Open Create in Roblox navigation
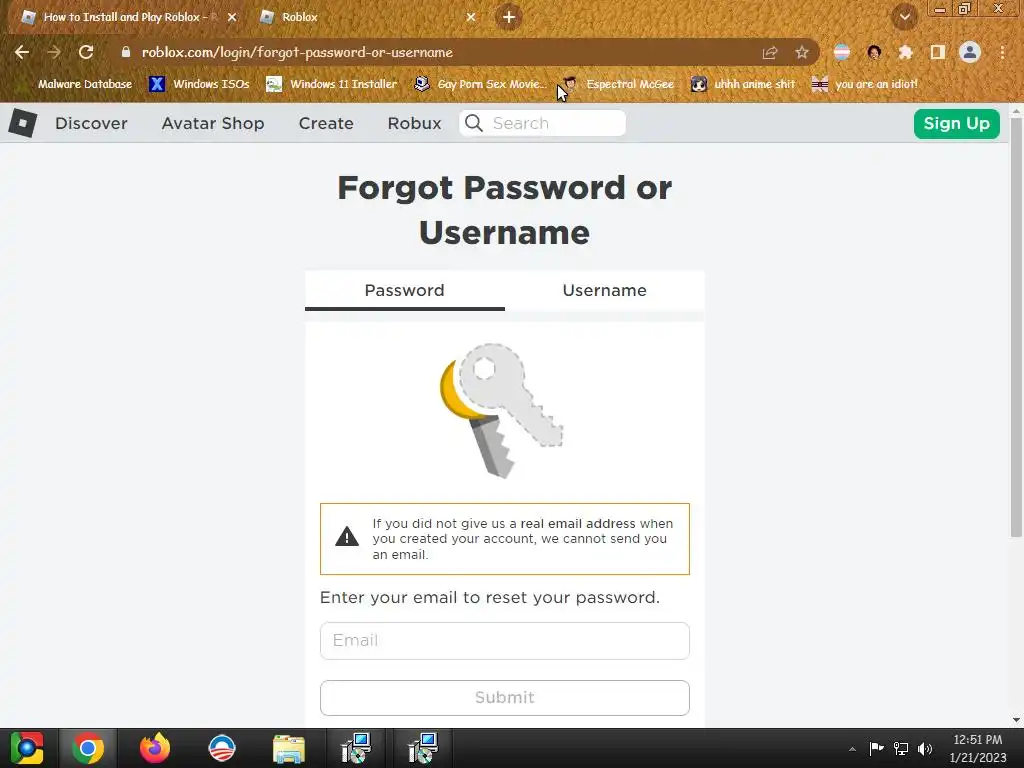Screen dimensions: 1024x768 (326, 123)
